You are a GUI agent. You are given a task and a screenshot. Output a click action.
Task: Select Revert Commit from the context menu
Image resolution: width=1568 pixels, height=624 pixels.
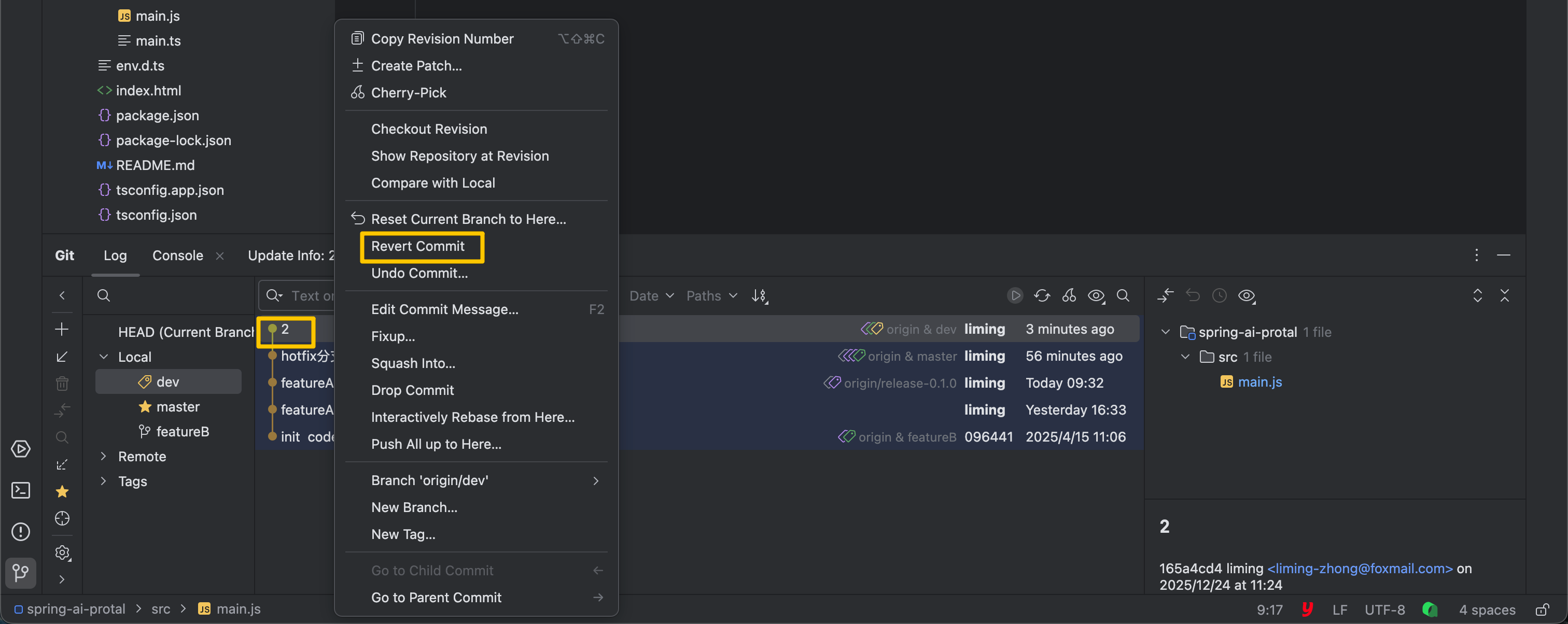click(417, 246)
